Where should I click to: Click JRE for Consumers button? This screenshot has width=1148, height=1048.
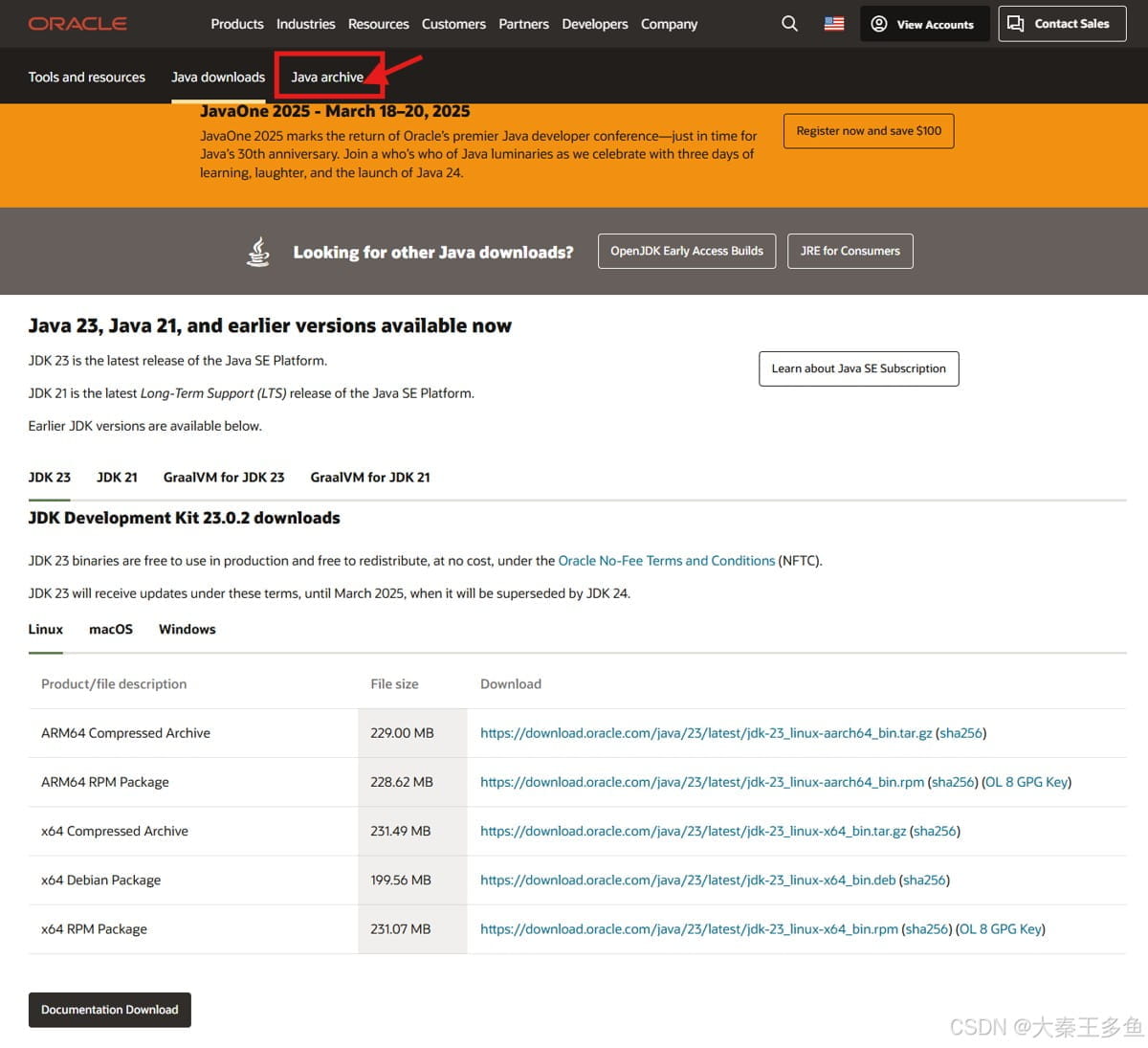coord(850,251)
